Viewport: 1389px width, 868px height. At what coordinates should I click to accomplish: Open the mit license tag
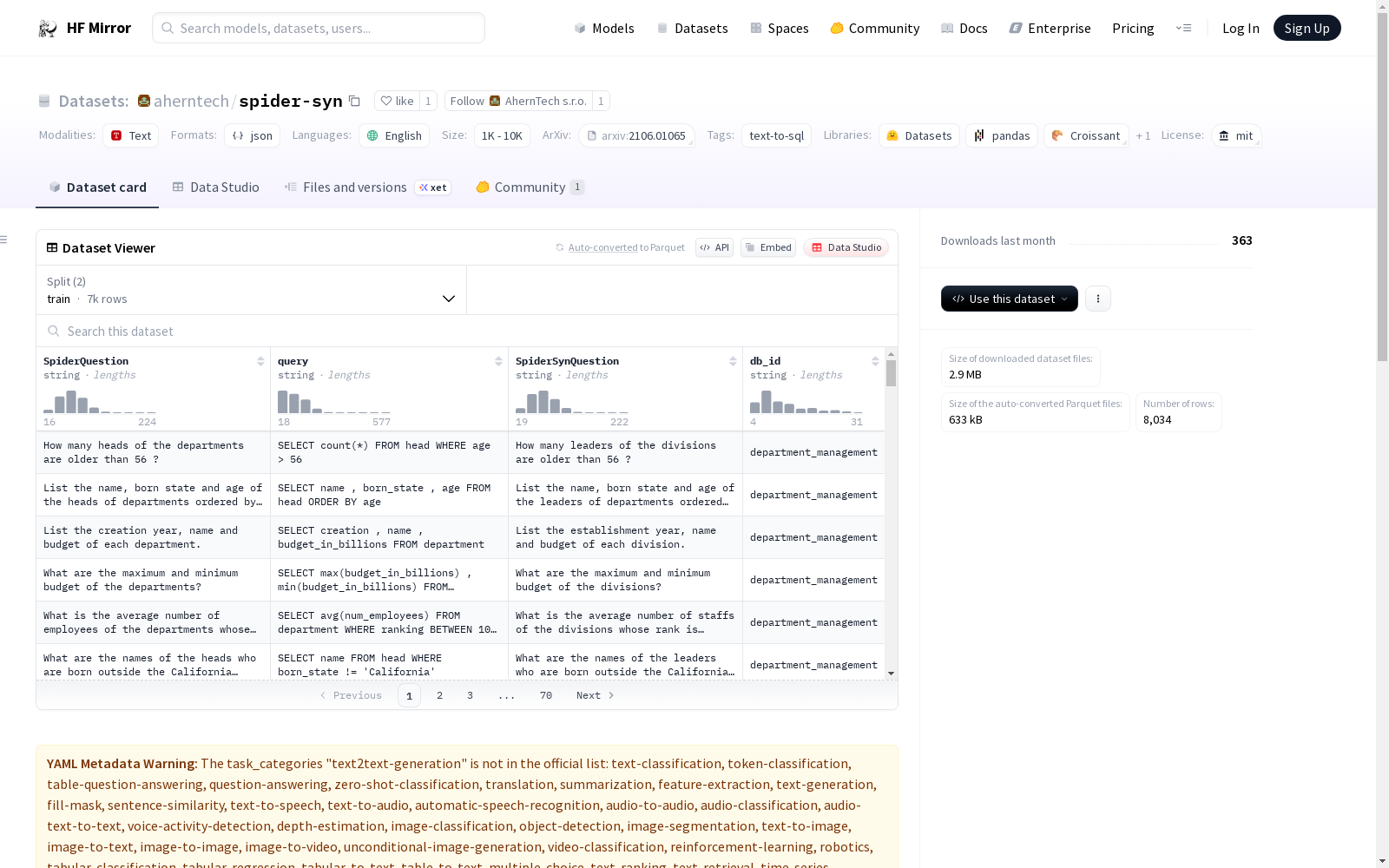coord(1236,135)
